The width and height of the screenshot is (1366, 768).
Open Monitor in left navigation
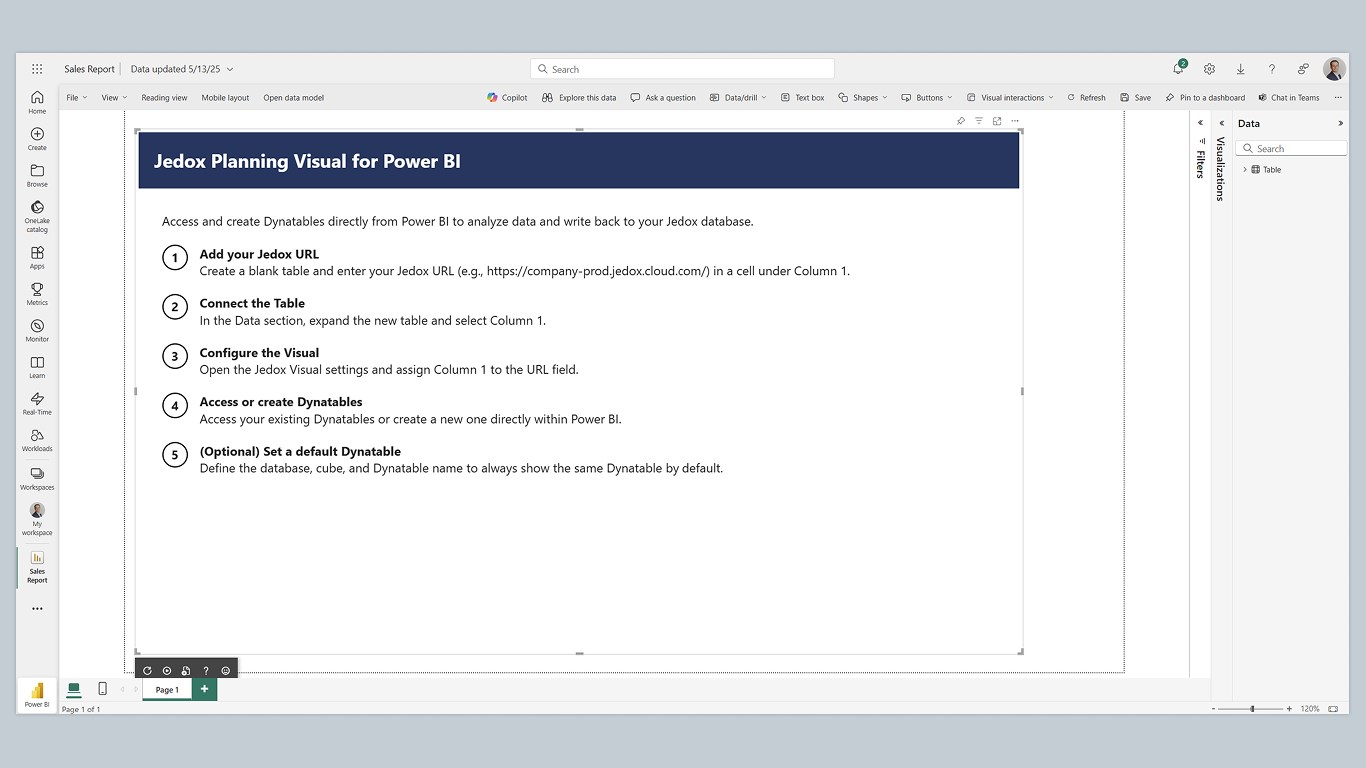point(37,331)
